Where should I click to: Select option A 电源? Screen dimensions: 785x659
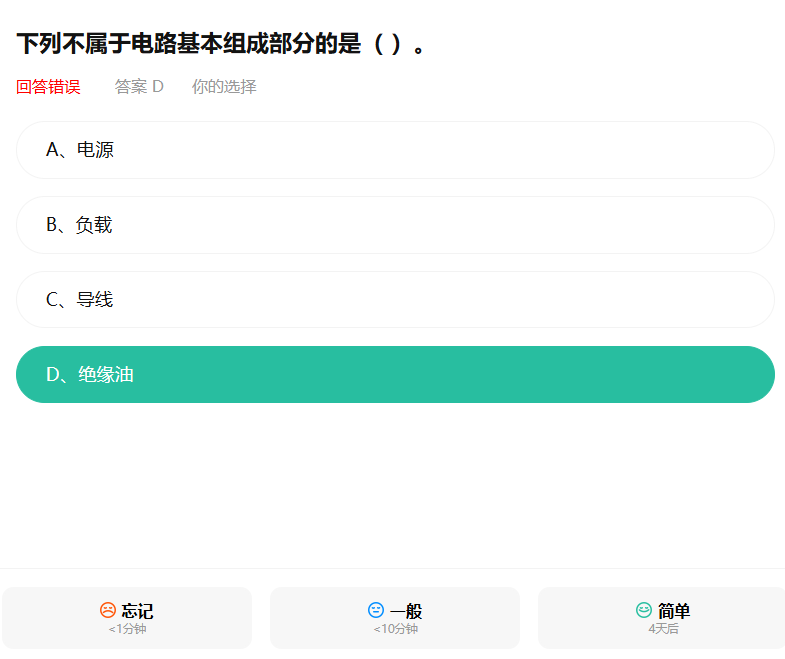click(396, 150)
